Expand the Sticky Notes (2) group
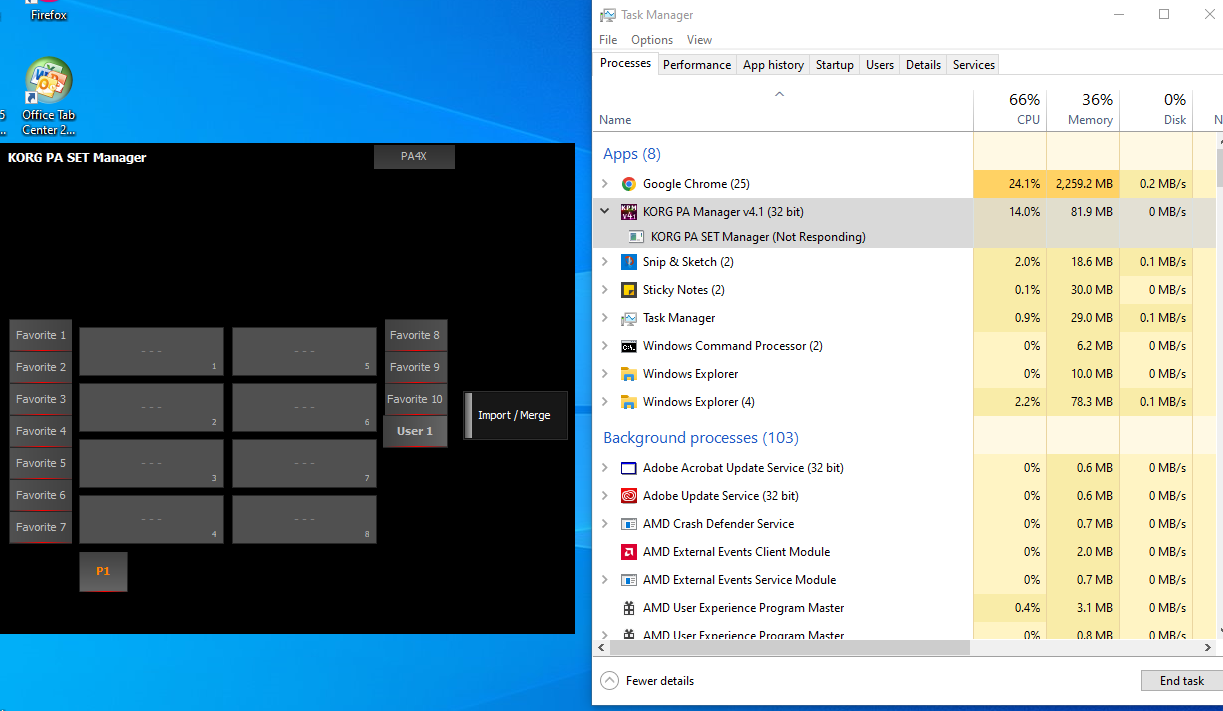The image size is (1223, 711). click(x=604, y=290)
